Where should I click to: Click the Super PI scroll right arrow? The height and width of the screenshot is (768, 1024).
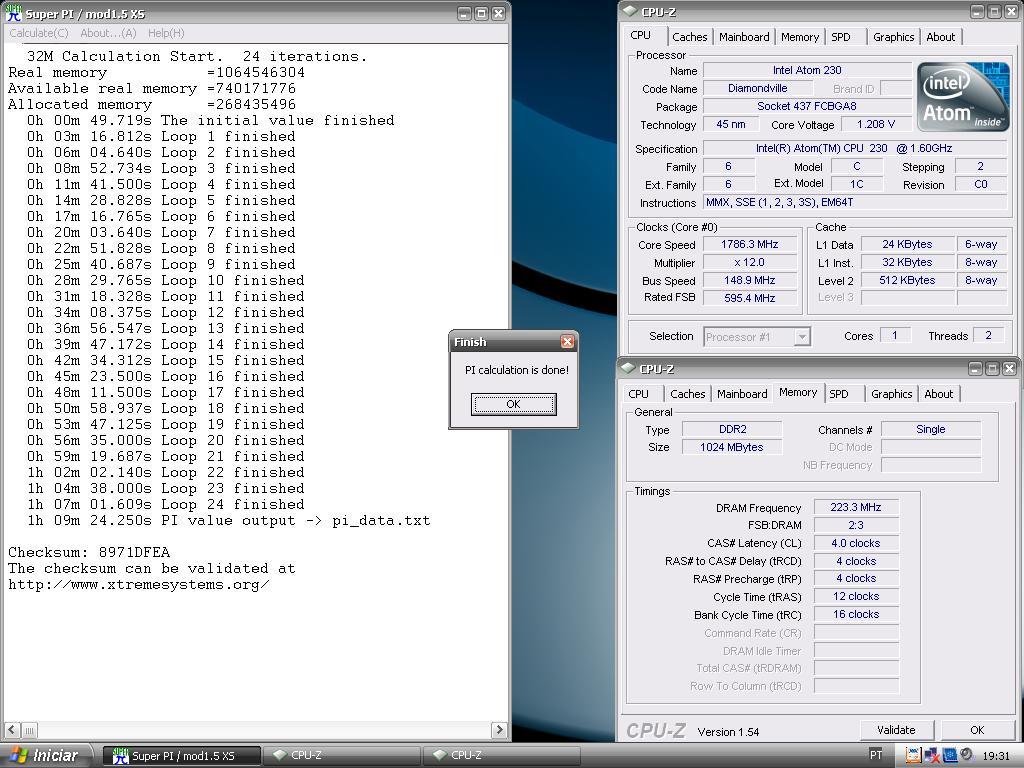coord(500,729)
